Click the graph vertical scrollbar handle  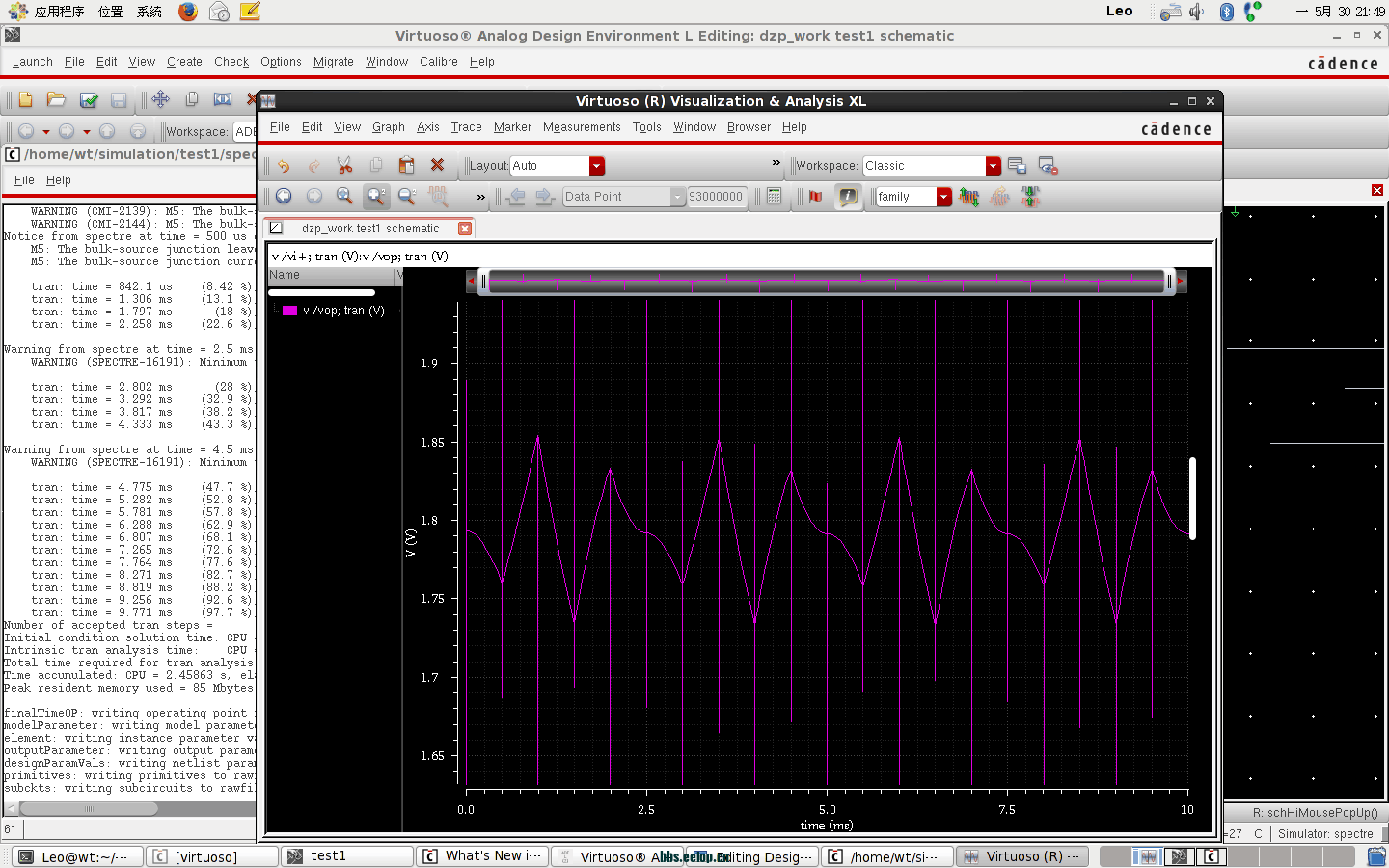coord(1193,498)
